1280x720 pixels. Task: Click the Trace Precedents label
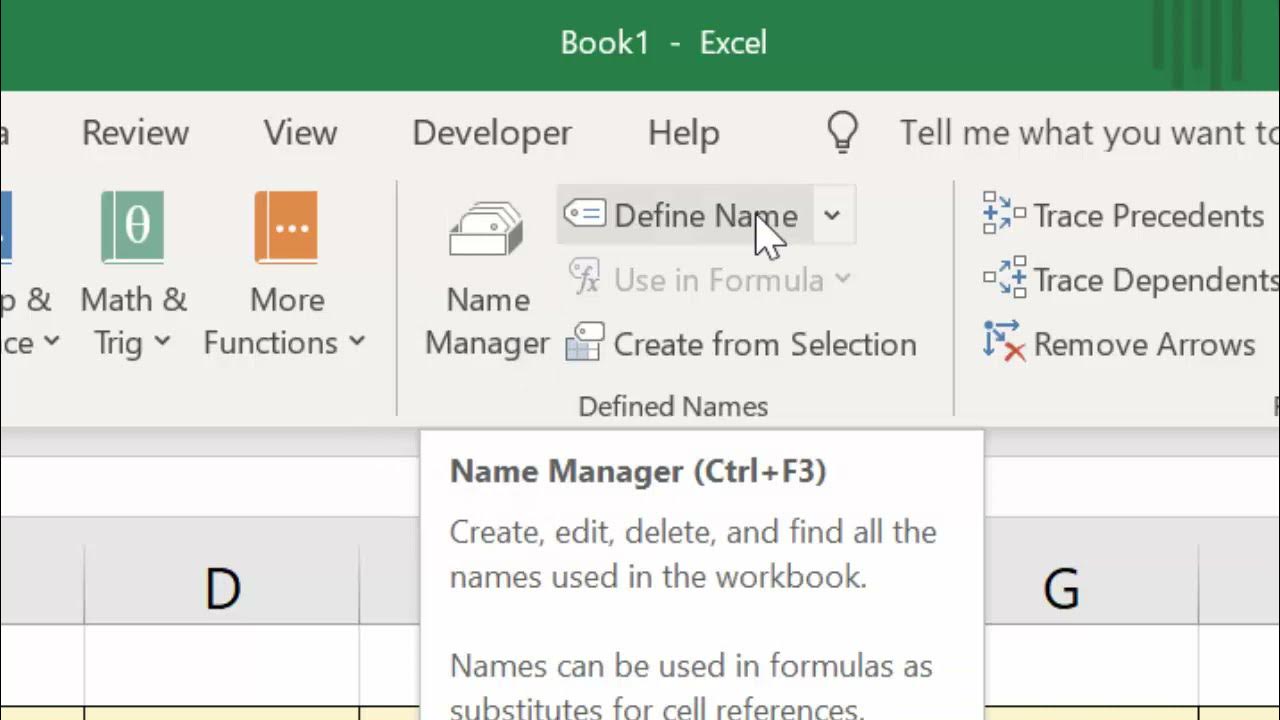click(x=1148, y=215)
